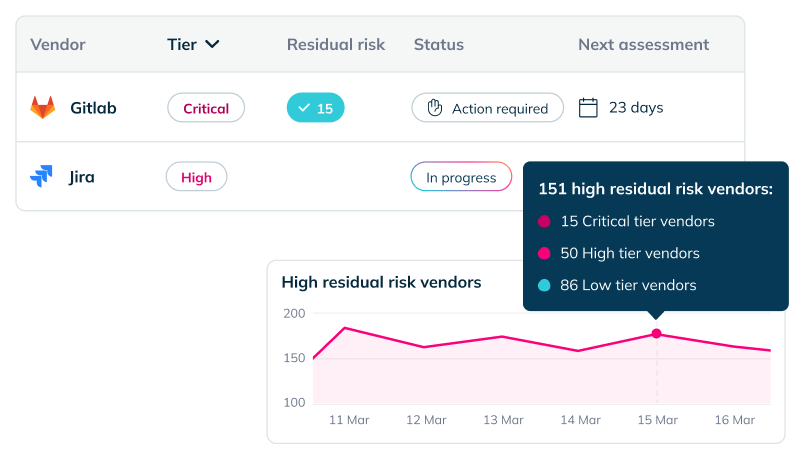
Task: Click the Status column header
Action: (439, 45)
